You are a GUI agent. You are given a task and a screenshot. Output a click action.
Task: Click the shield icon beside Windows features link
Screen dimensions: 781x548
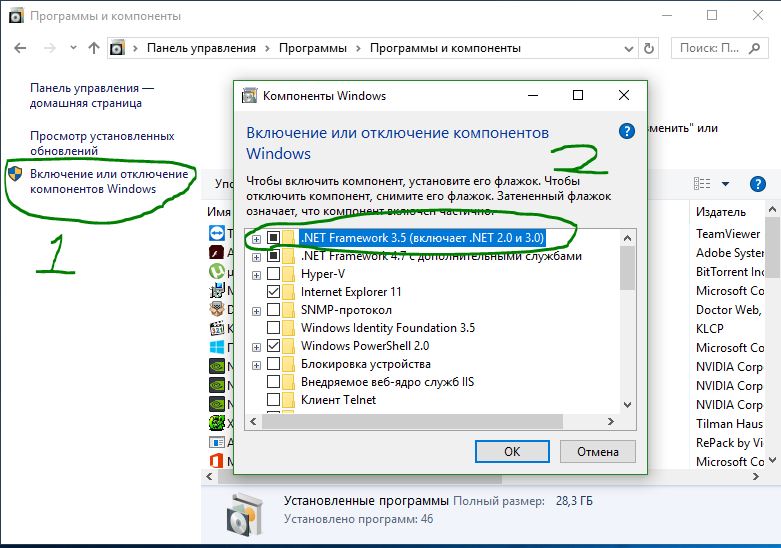pos(15,174)
